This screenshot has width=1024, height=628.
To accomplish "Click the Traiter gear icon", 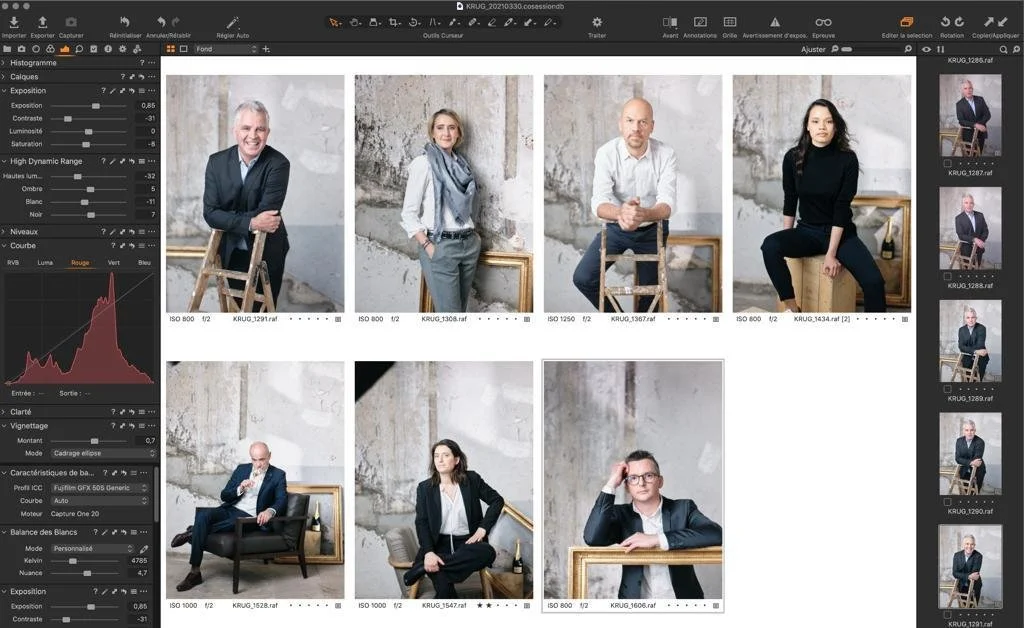I will click(x=596, y=22).
